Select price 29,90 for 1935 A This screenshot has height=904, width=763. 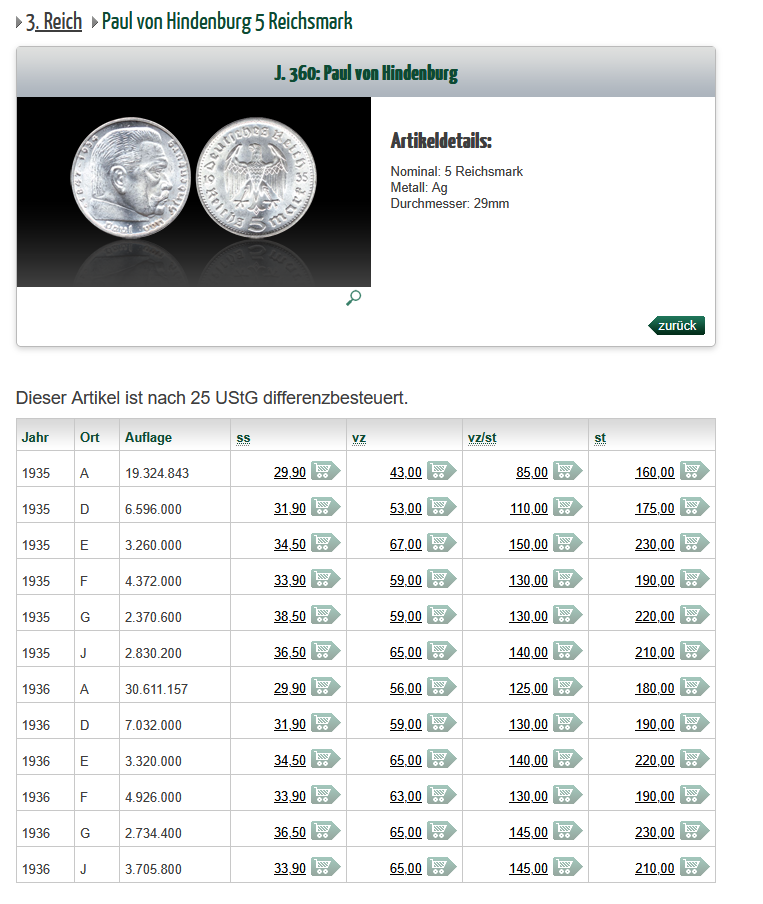point(290,472)
